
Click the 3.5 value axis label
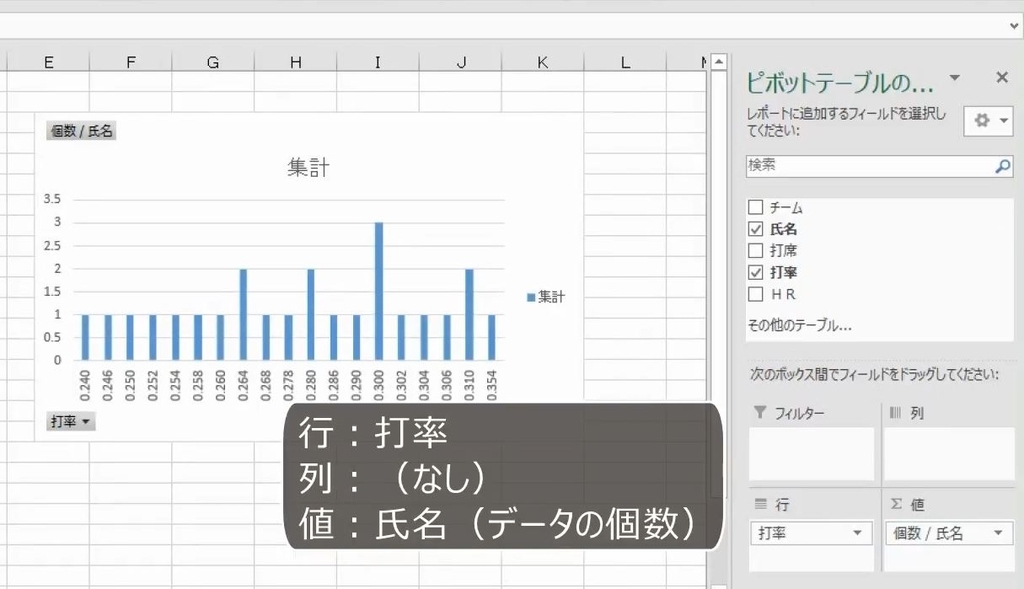[x=52, y=199]
